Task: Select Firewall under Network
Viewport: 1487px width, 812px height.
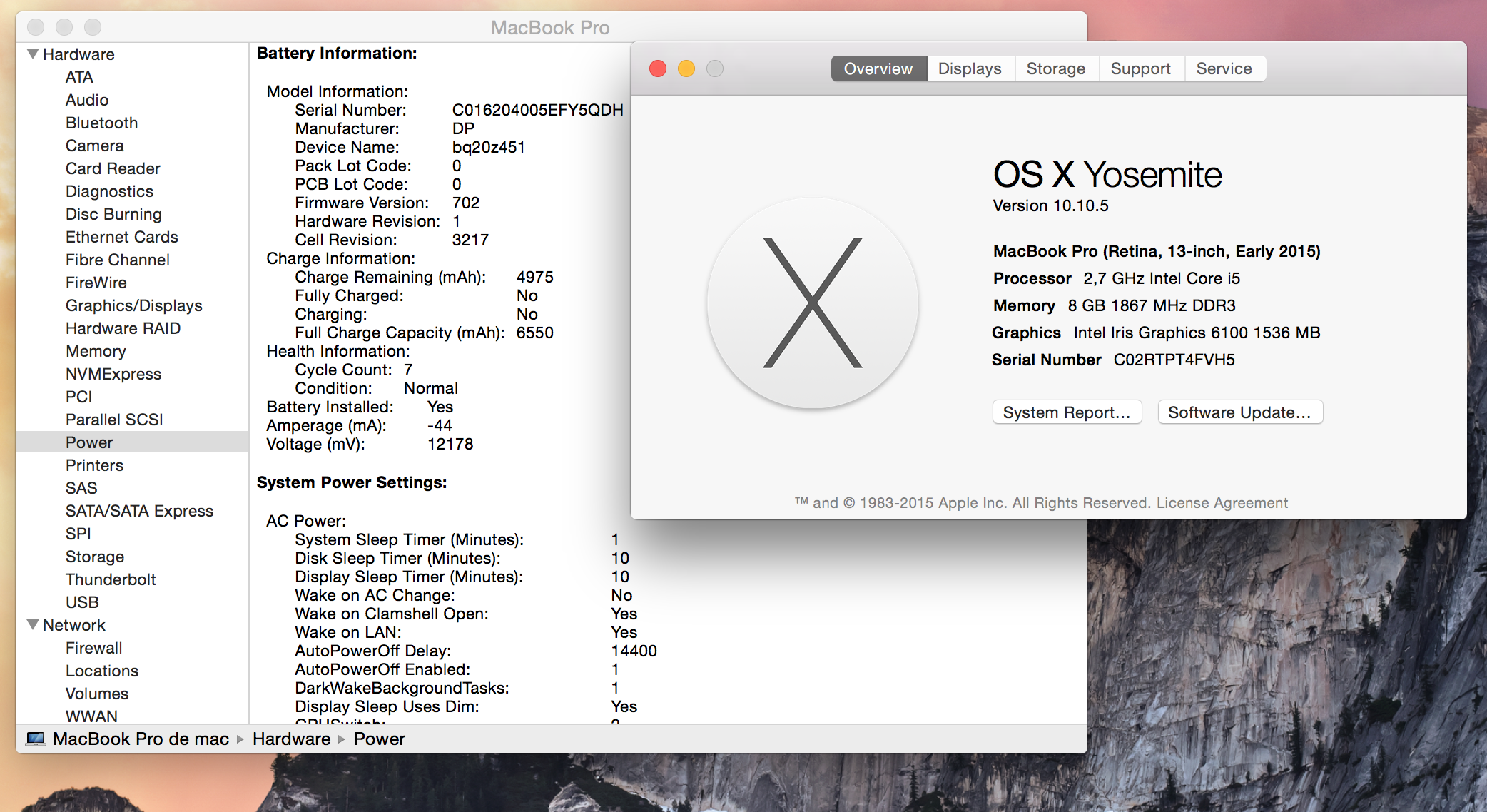Action: click(94, 648)
